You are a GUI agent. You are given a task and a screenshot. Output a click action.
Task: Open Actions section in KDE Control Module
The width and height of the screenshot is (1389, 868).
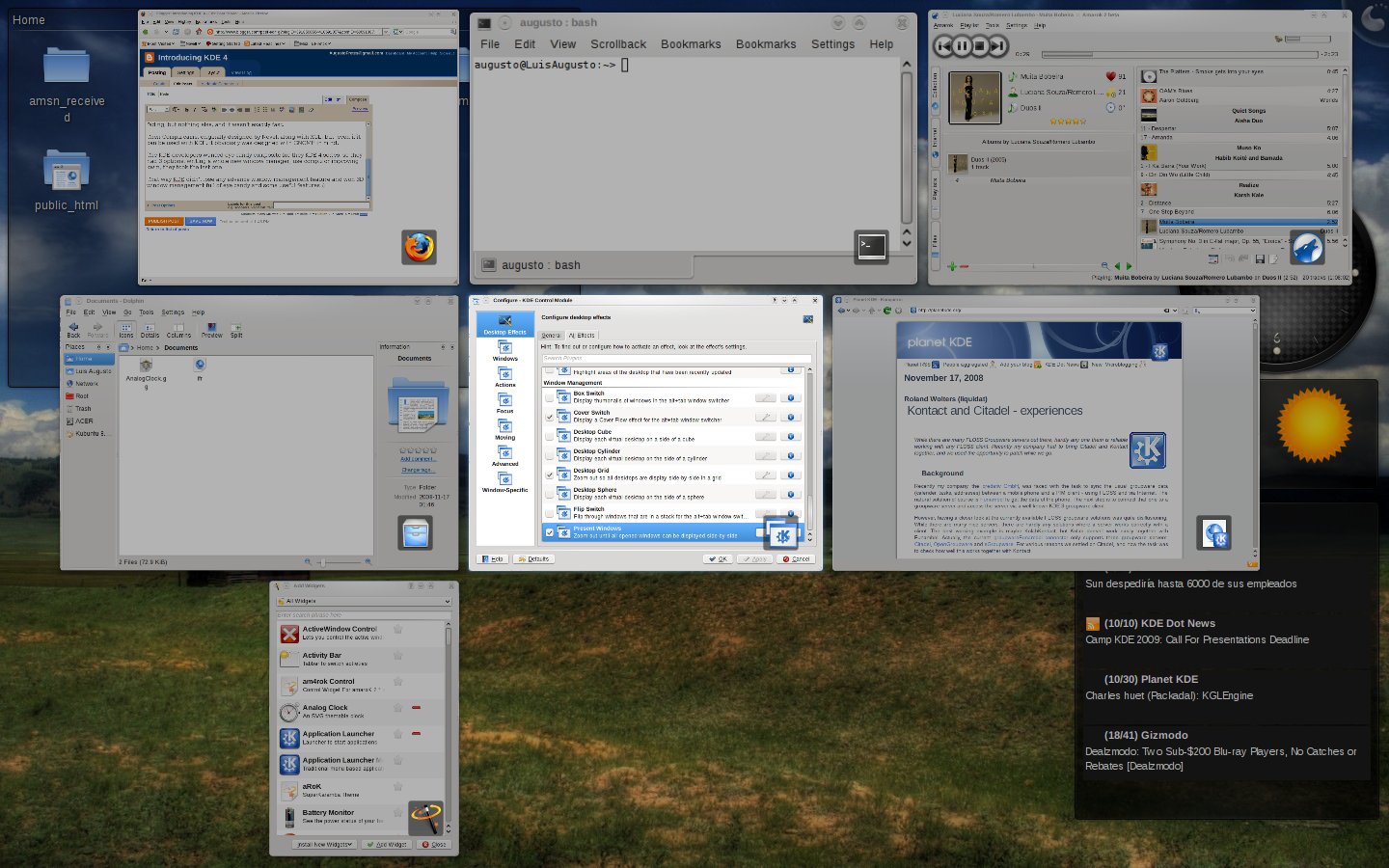(505, 376)
